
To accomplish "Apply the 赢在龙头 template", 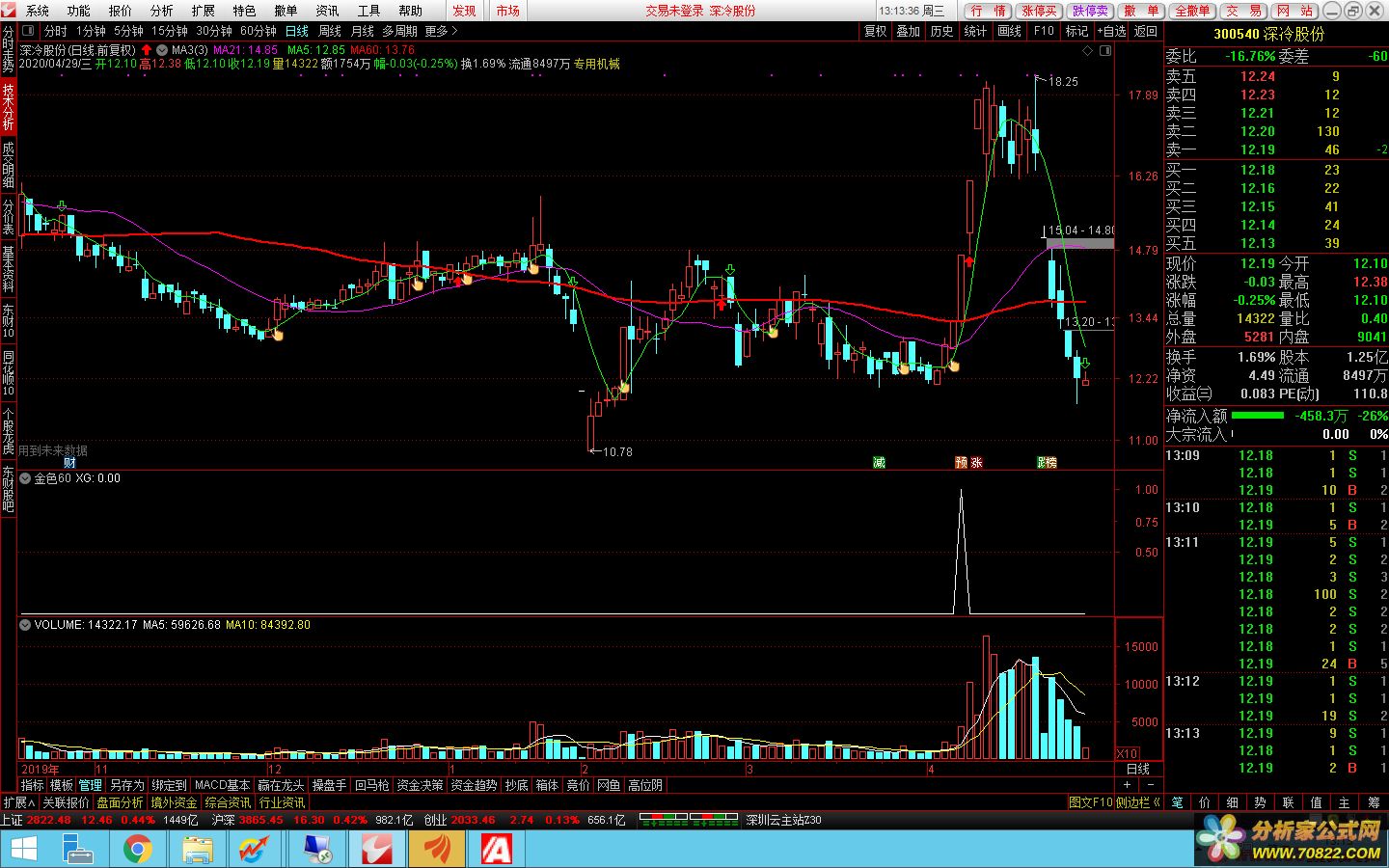I will (x=281, y=785).
